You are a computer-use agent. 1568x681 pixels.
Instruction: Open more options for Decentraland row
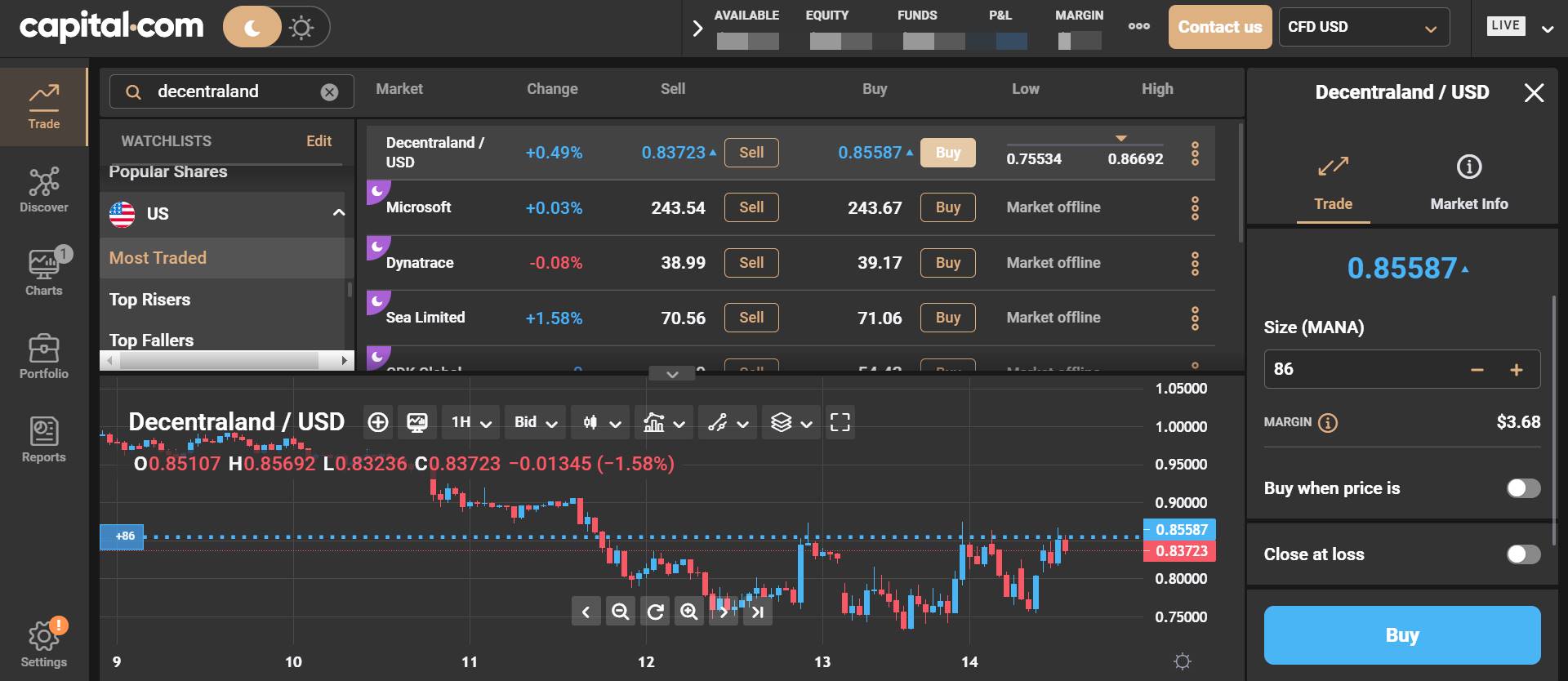tap(1195, 154)
